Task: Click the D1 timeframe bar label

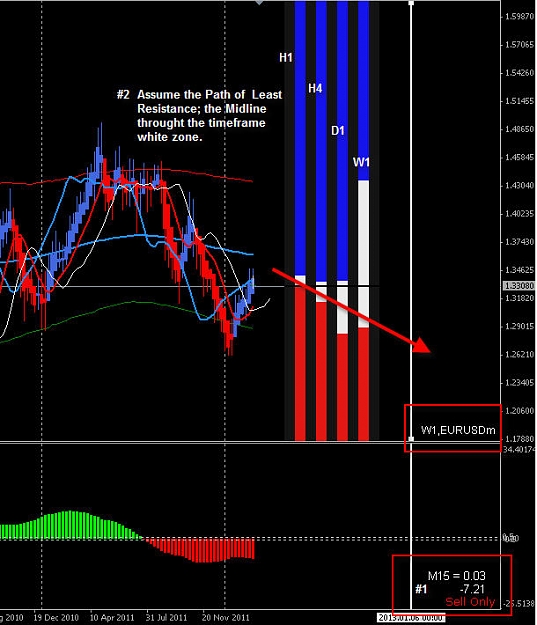Action: point(338,130)
